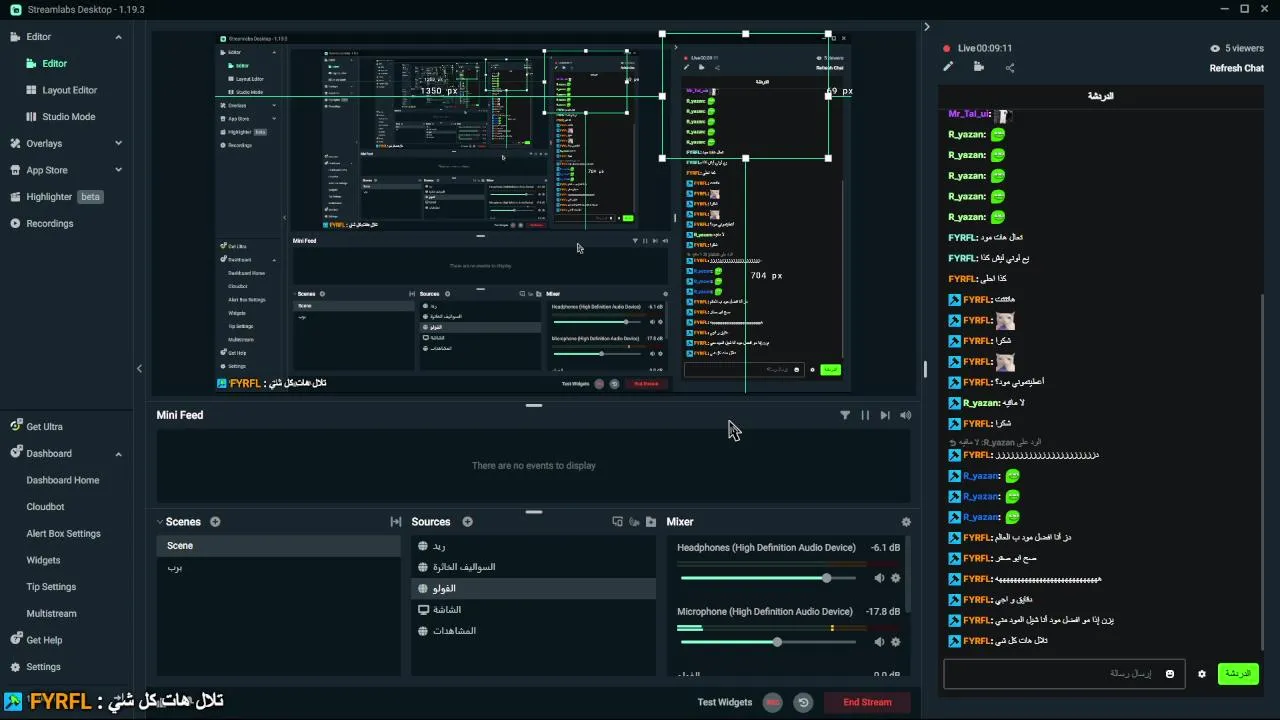Collapse the Editor sidebar section
The height and width of the screenshot is (720, 1280).
click(x=118, y=37)
